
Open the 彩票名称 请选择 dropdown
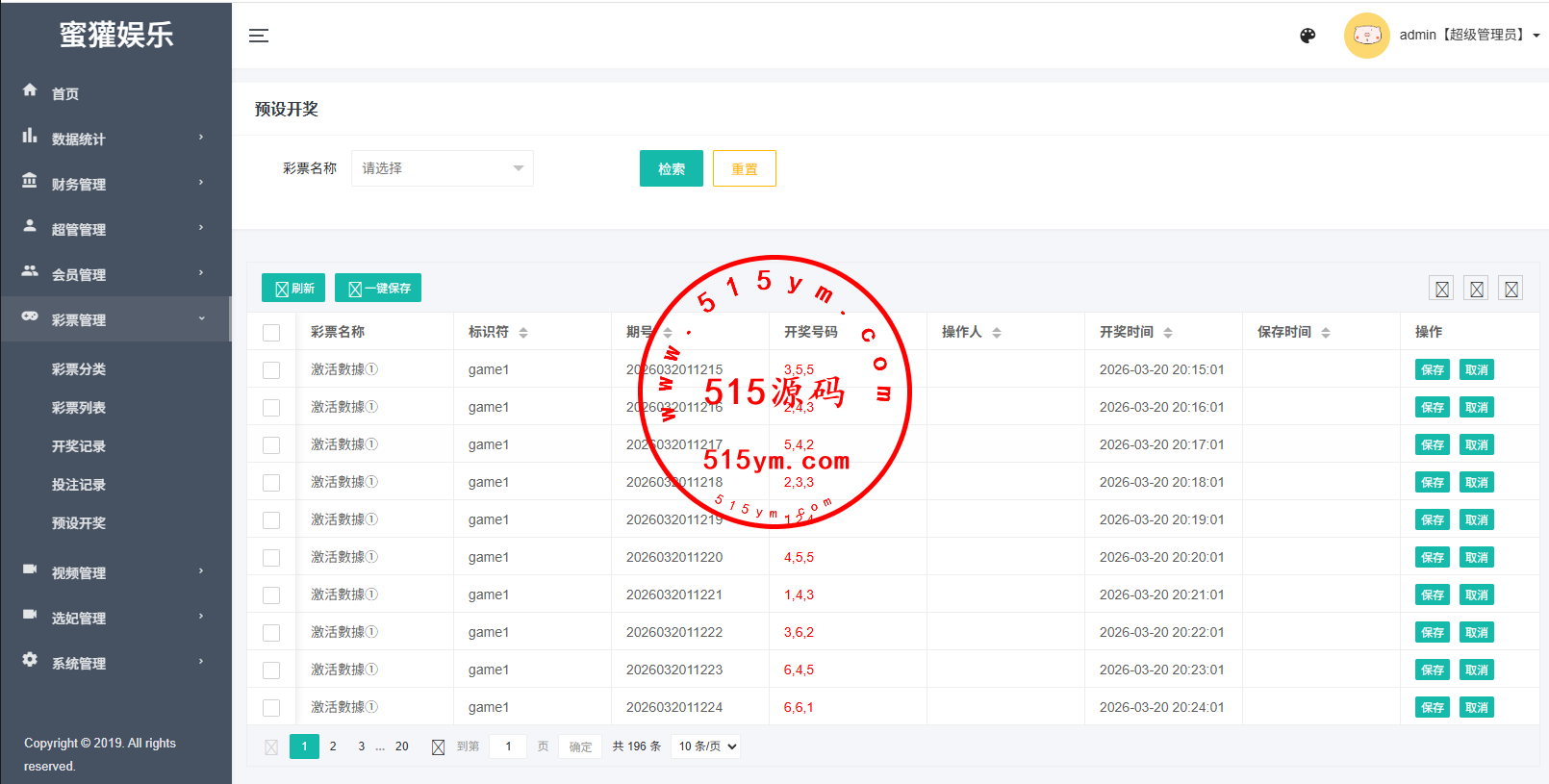tap(442, 168)
